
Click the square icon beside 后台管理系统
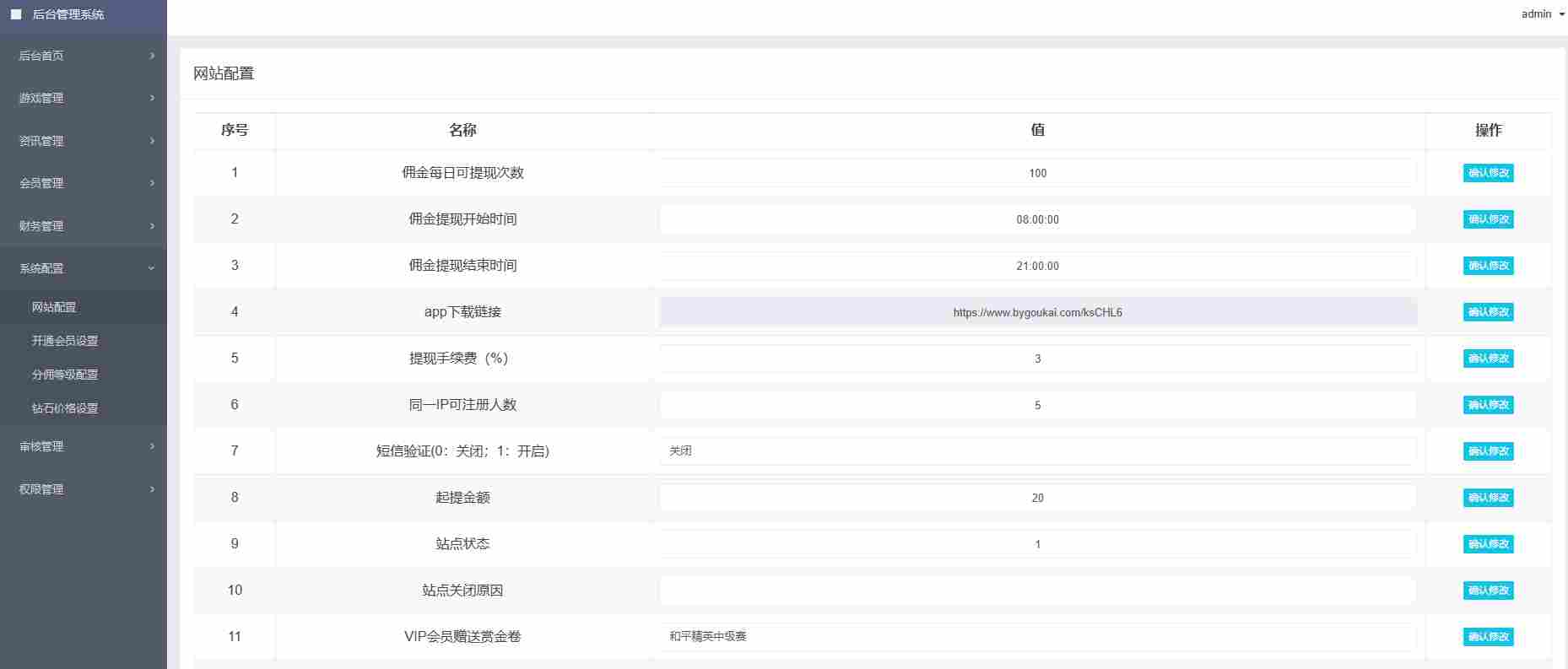click(x=16, y=14)
